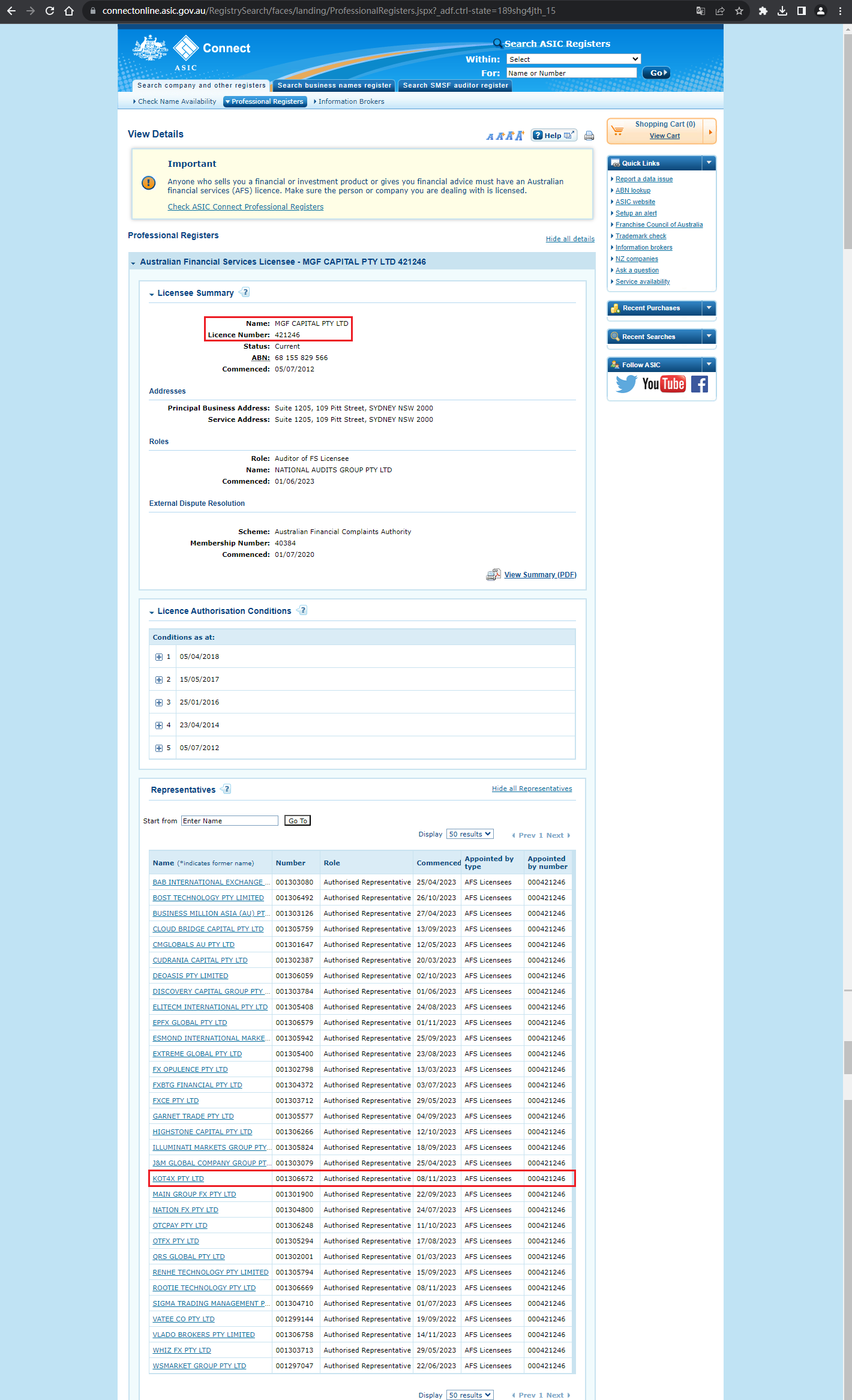Click the Help button

click(554, 135)
